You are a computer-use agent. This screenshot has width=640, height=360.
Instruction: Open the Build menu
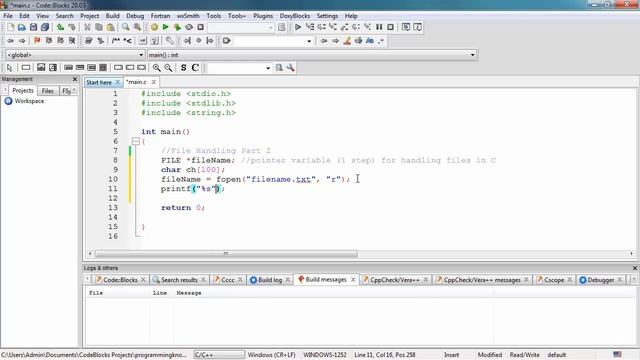[112, 16]
